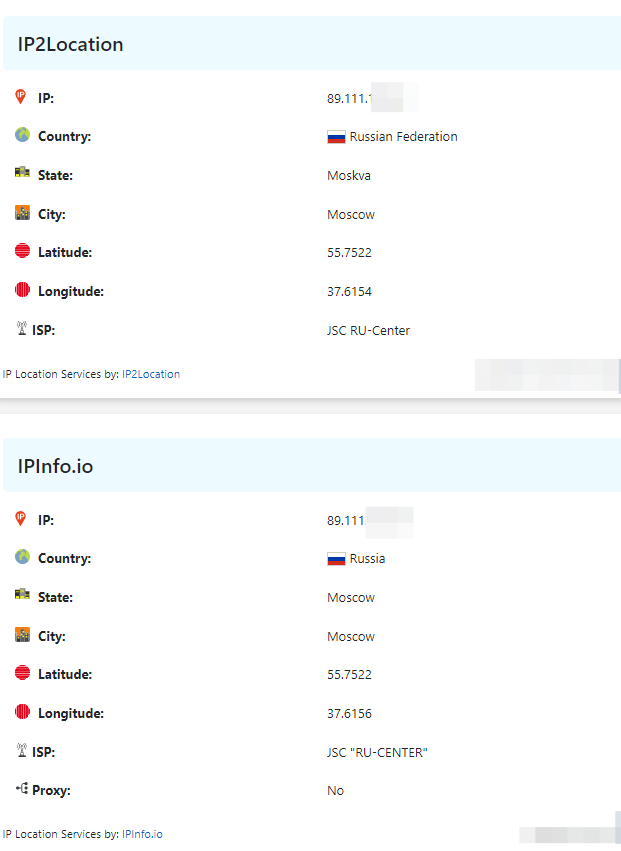This screenshot has width=621, height=851.
Task: Click the IP2Location section heading
Action: [x=71, y=45]
